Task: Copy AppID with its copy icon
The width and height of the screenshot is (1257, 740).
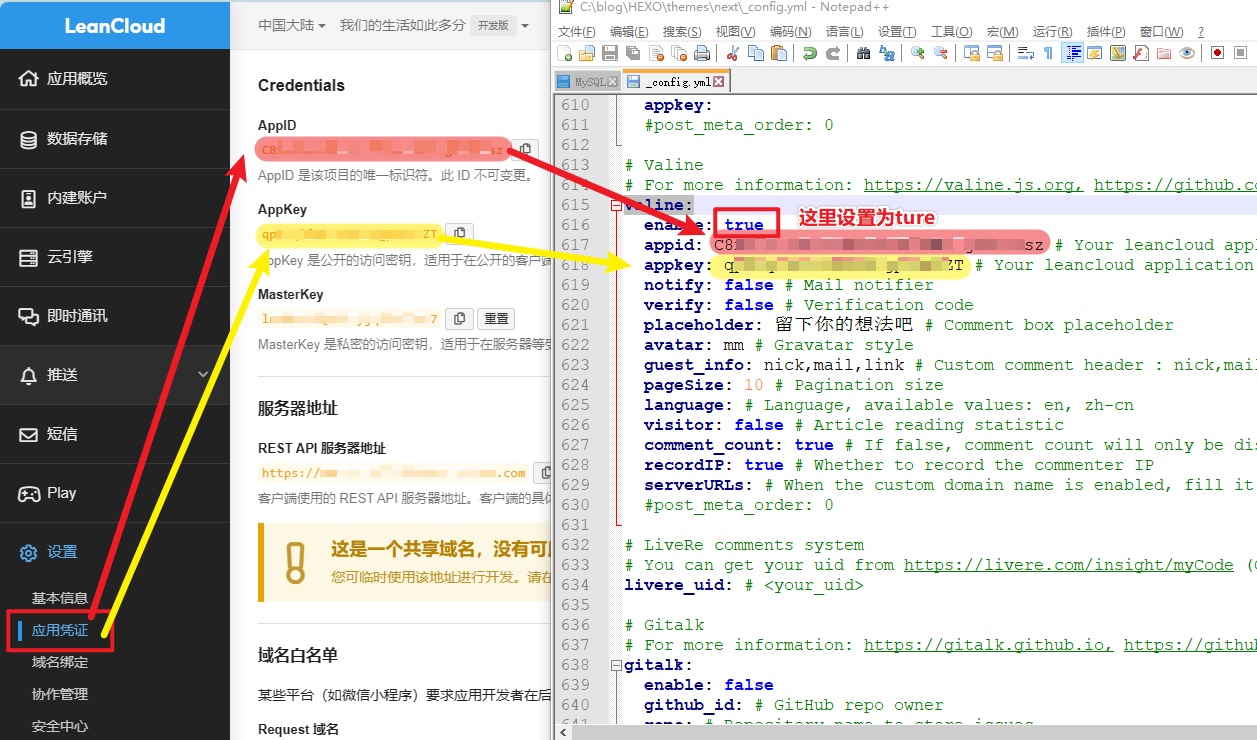Action: point(524,150)
